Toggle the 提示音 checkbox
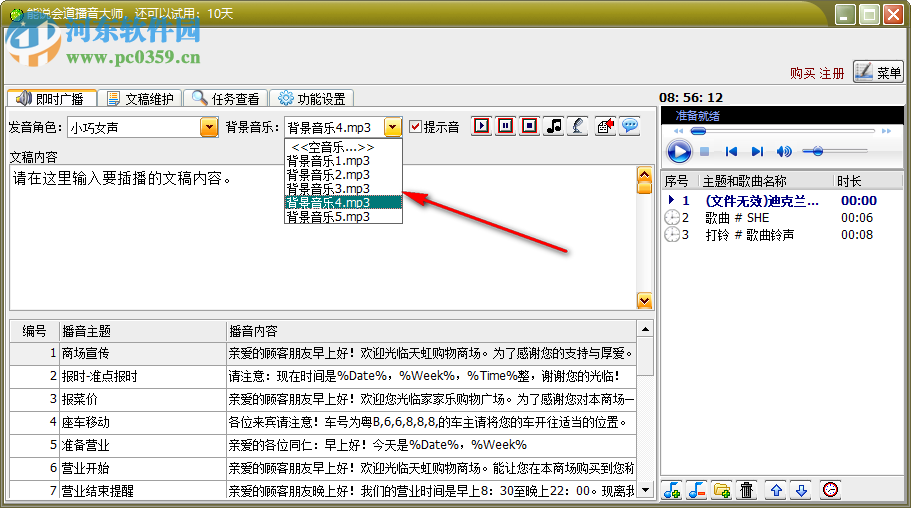The height and width of the screenshot is (508, 911). pos(415,127)
